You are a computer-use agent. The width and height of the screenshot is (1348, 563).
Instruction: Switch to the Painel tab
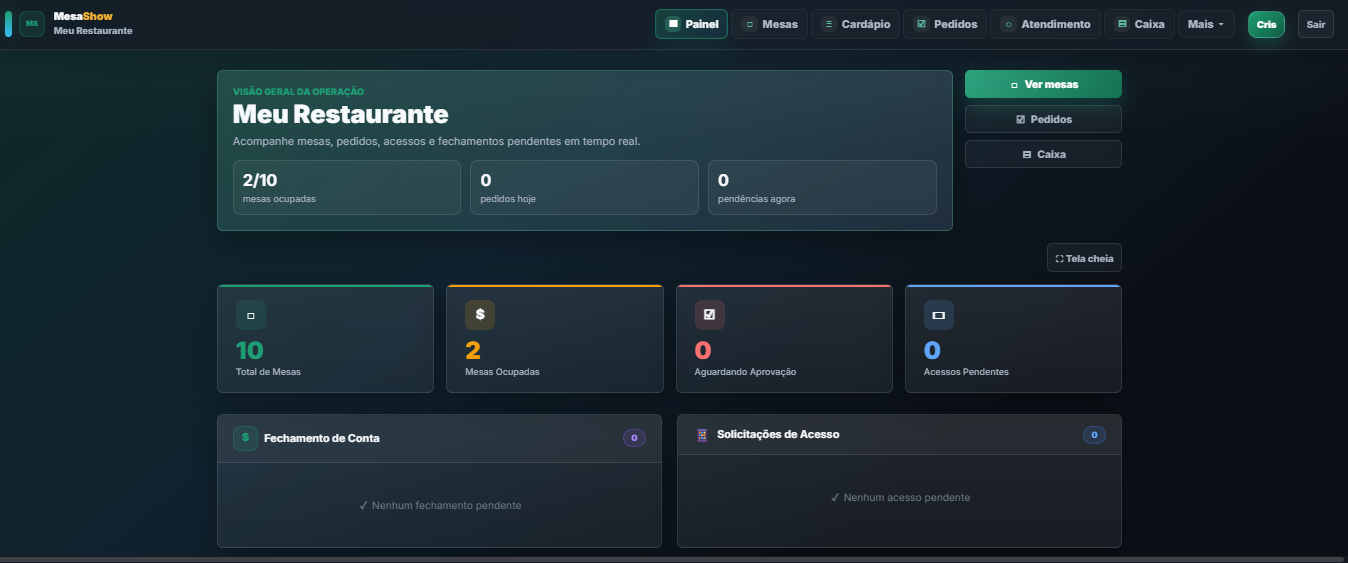pos(691,24)
